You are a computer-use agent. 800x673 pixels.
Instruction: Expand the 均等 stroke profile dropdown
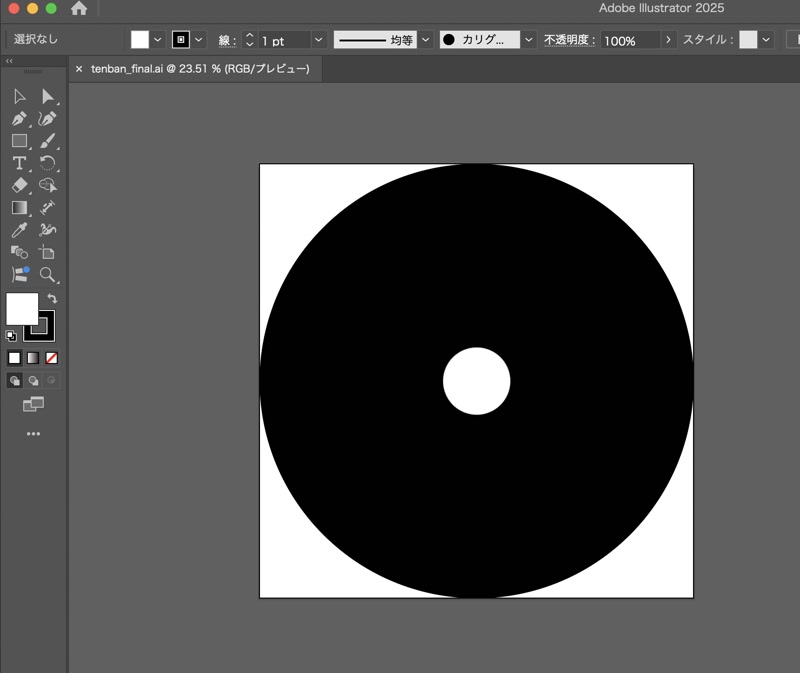pos(426,40)
